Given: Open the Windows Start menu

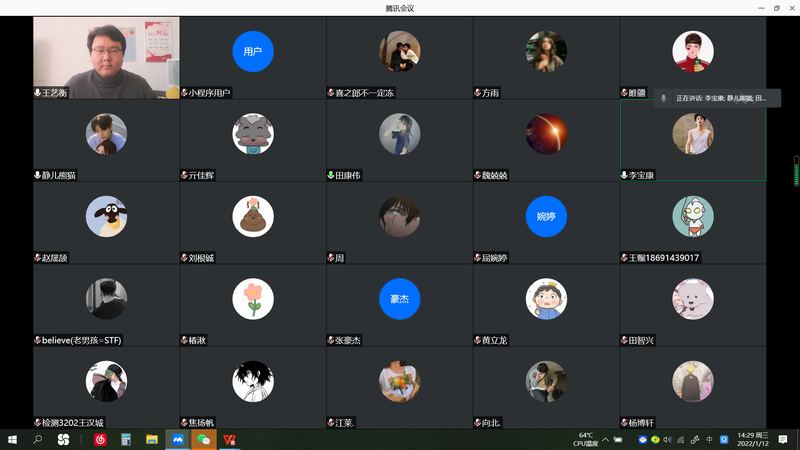Looking at the screenshot, I should click(x=13, y=439).
